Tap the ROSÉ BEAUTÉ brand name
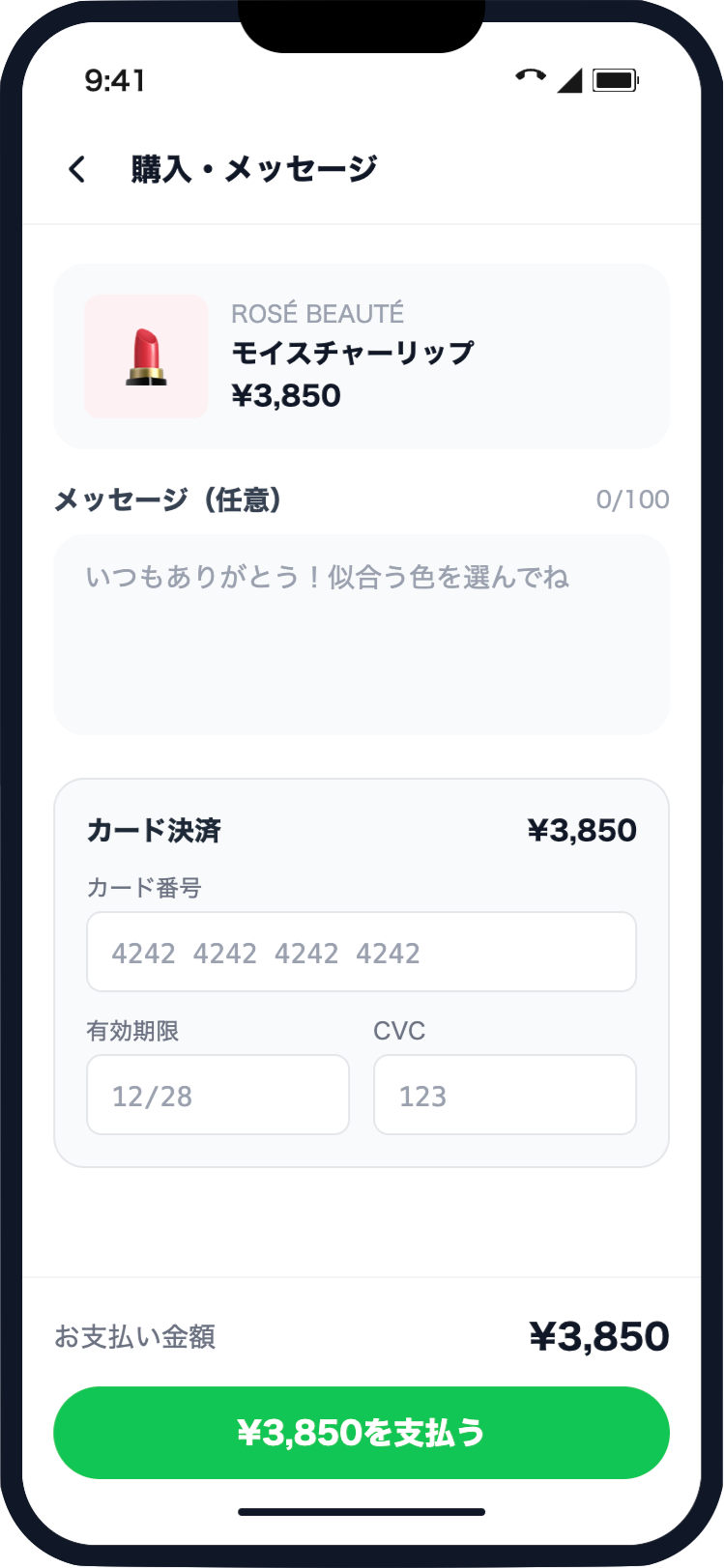The width and height of the screenshot is (724, 1568). tap(317, 314)
